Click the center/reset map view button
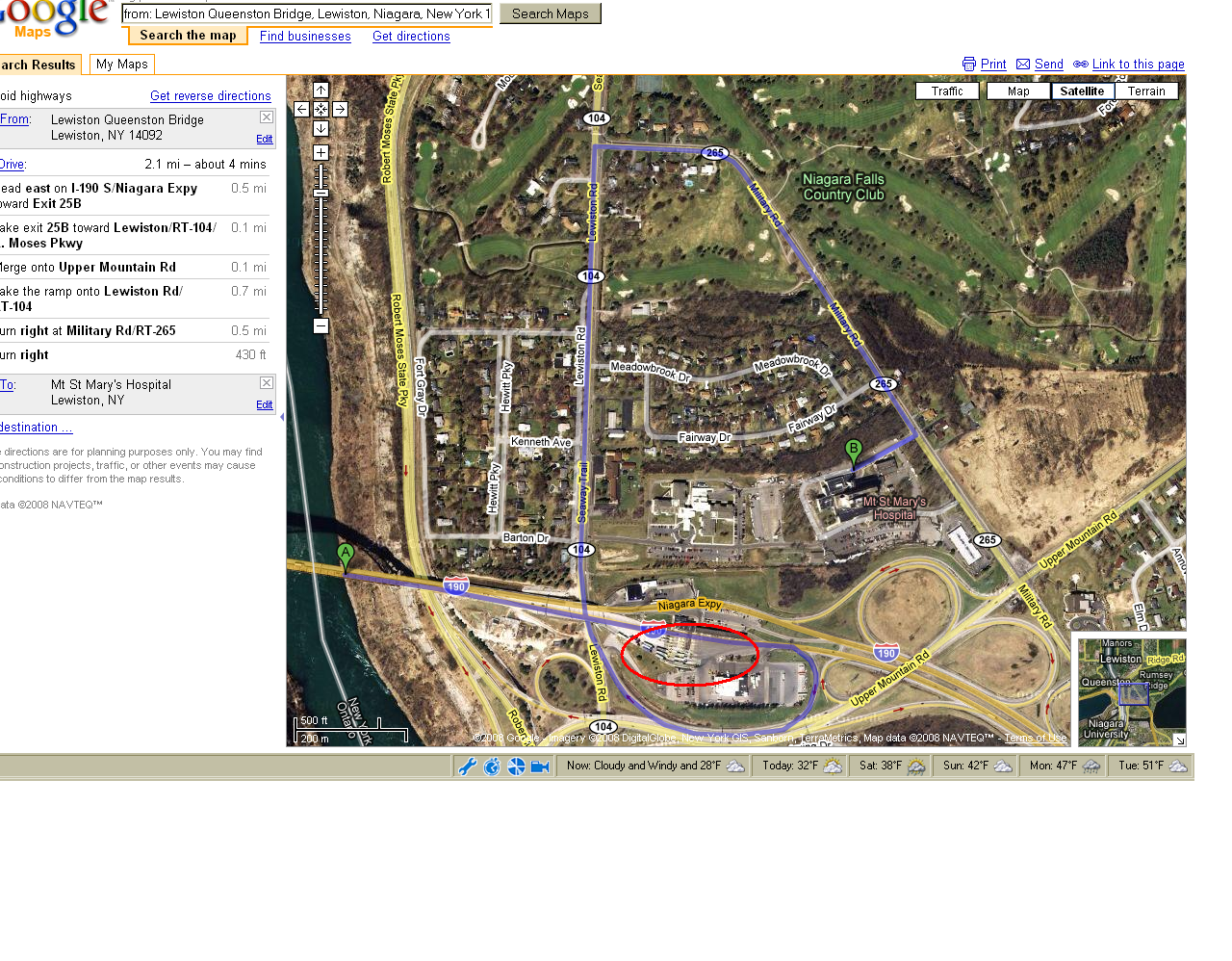This screenshot has width=1232, height=961. [321, 110]
